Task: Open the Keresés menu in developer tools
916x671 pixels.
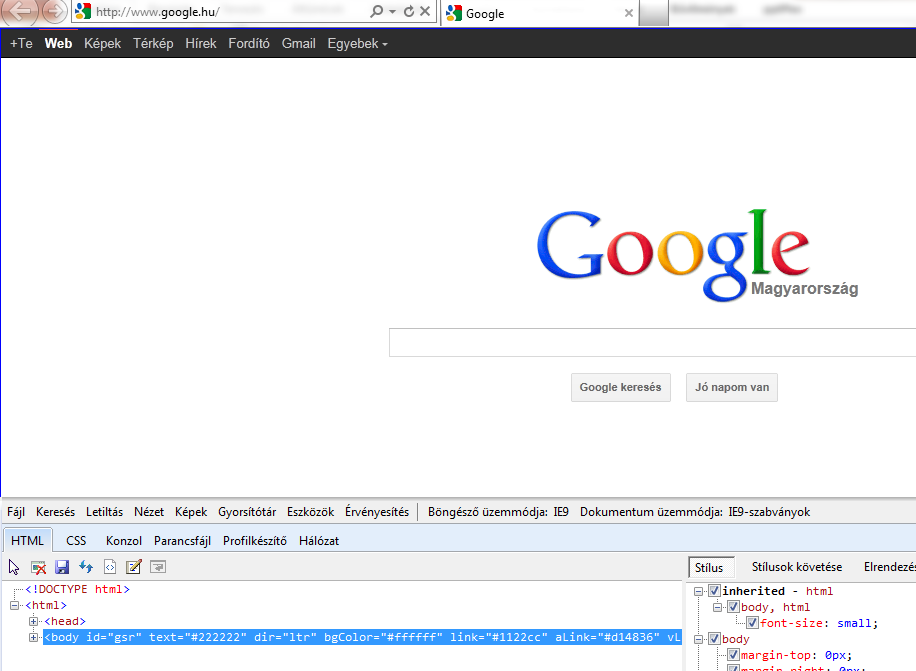Action: coord(55,512)
